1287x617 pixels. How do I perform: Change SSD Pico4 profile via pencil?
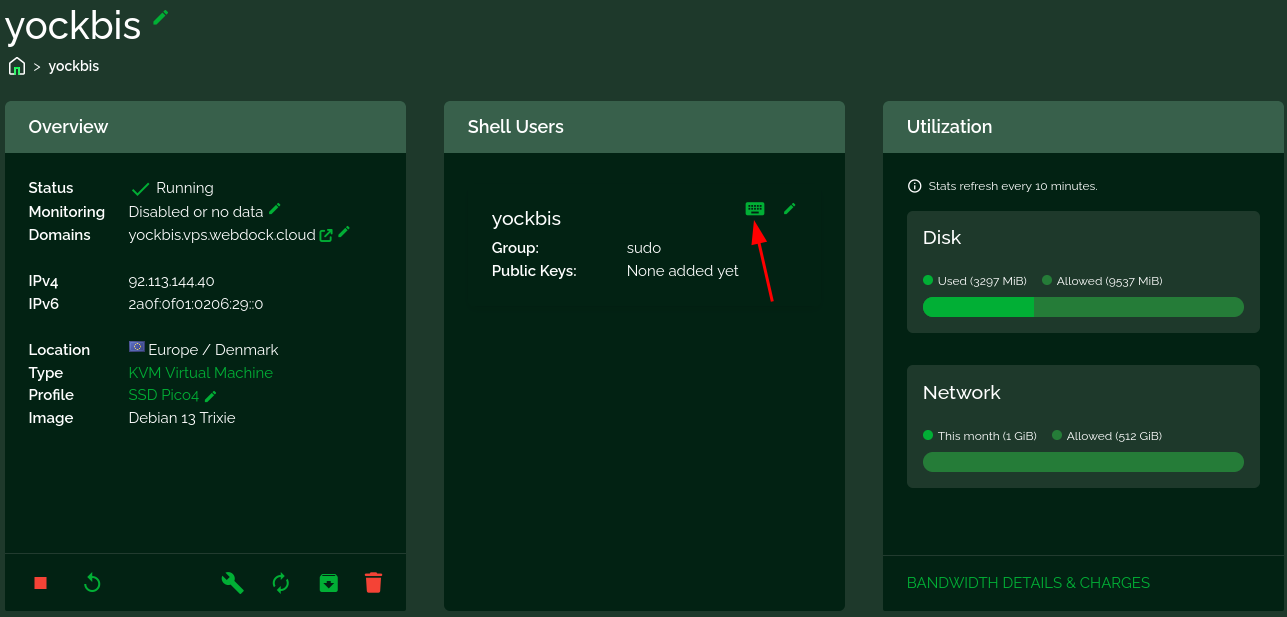point(211,396)
